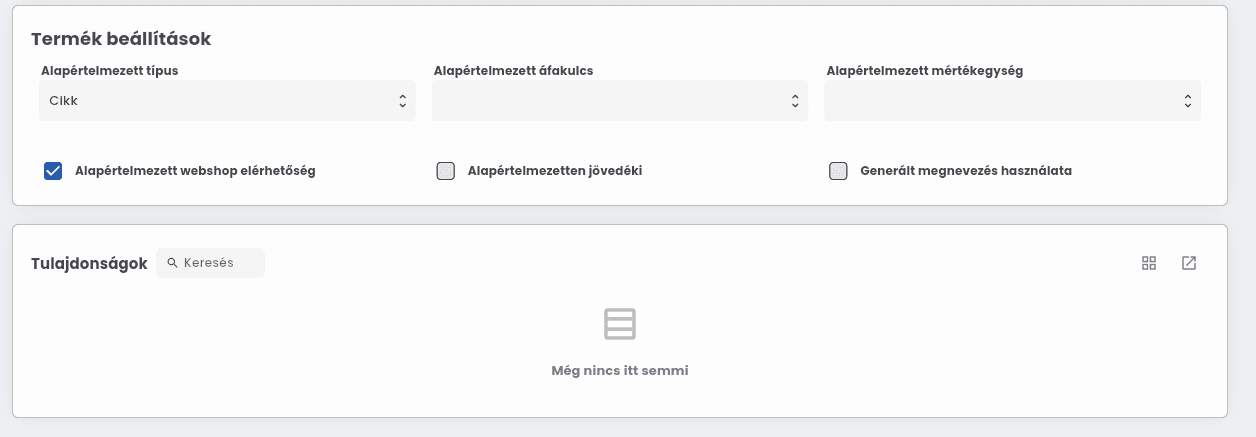Click the empty list placeholder icon
Screen dimensions: 1256x437
(620, 324)
